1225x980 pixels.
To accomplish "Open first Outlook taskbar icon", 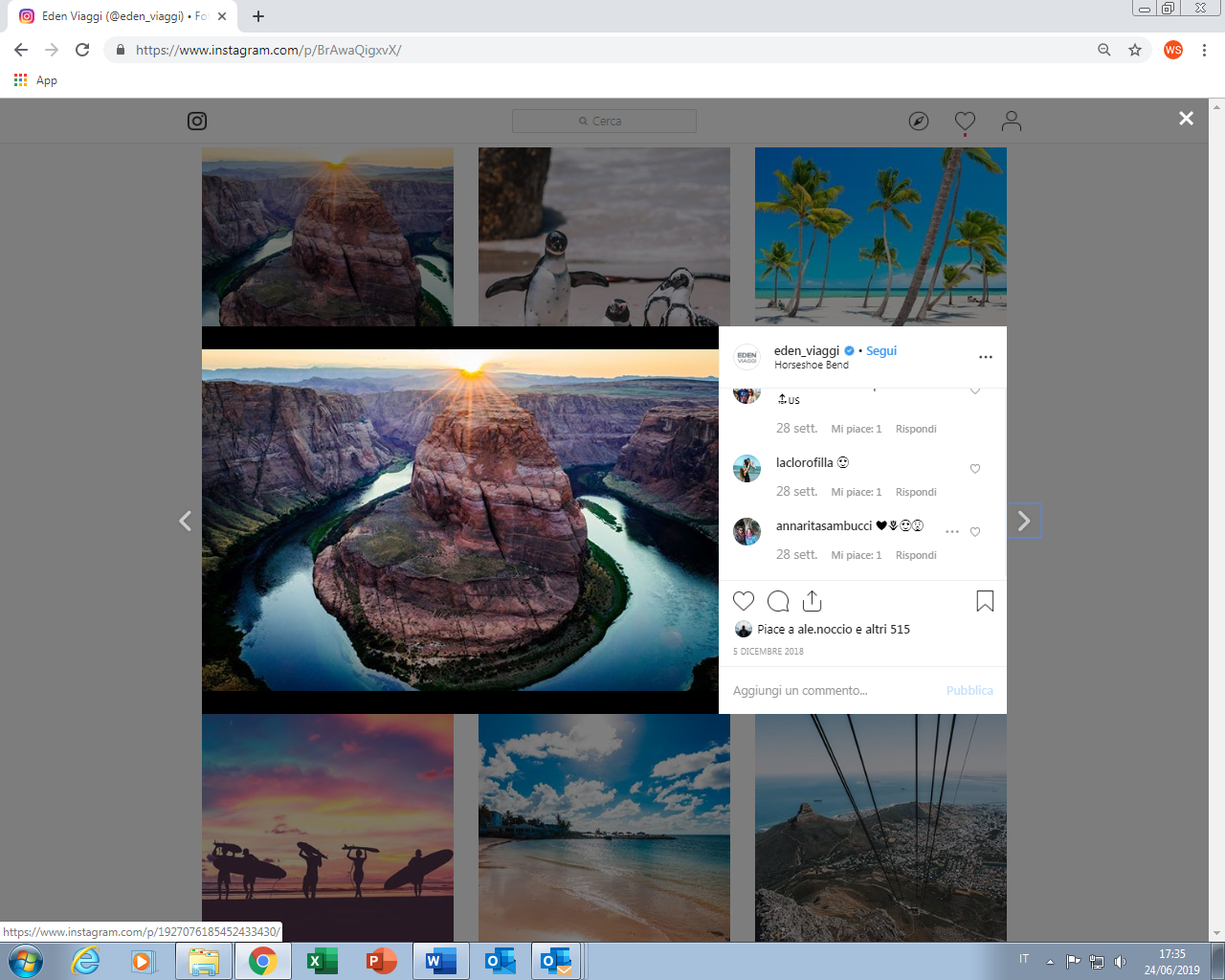I will (501, 961).
